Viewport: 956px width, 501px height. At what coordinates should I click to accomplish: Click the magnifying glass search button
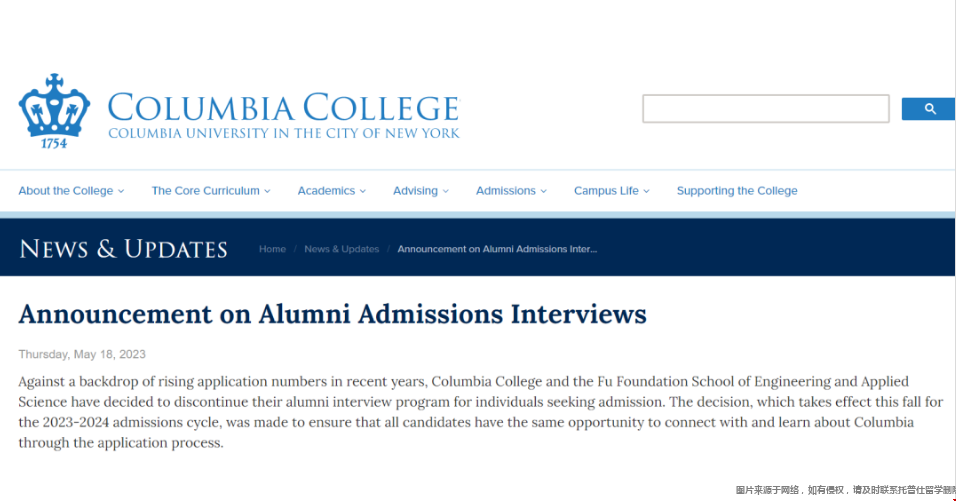(929, 109)
